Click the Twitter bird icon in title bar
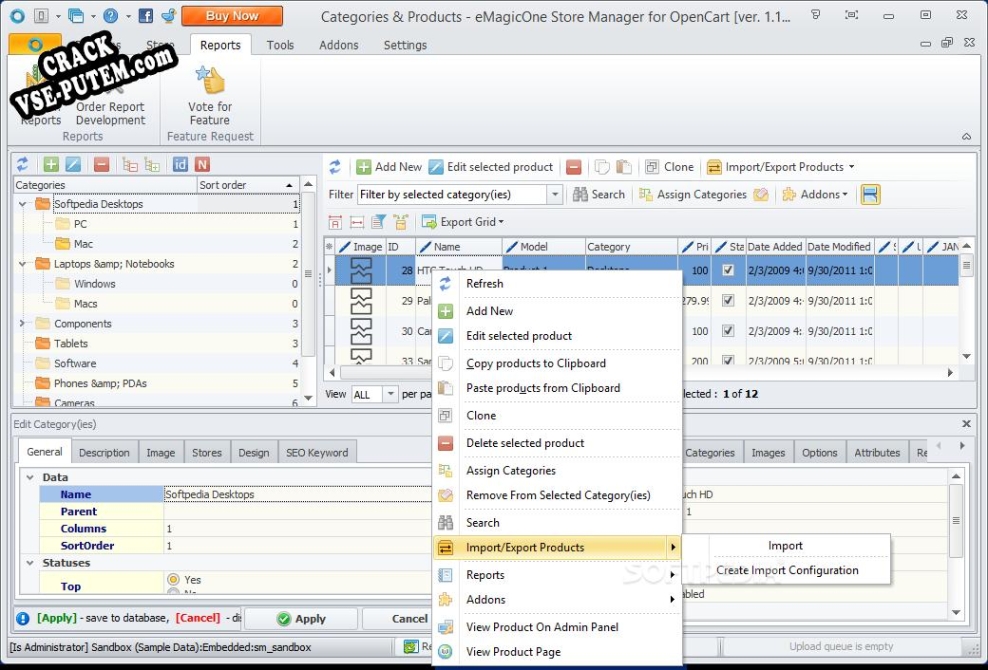 [169, 16]
